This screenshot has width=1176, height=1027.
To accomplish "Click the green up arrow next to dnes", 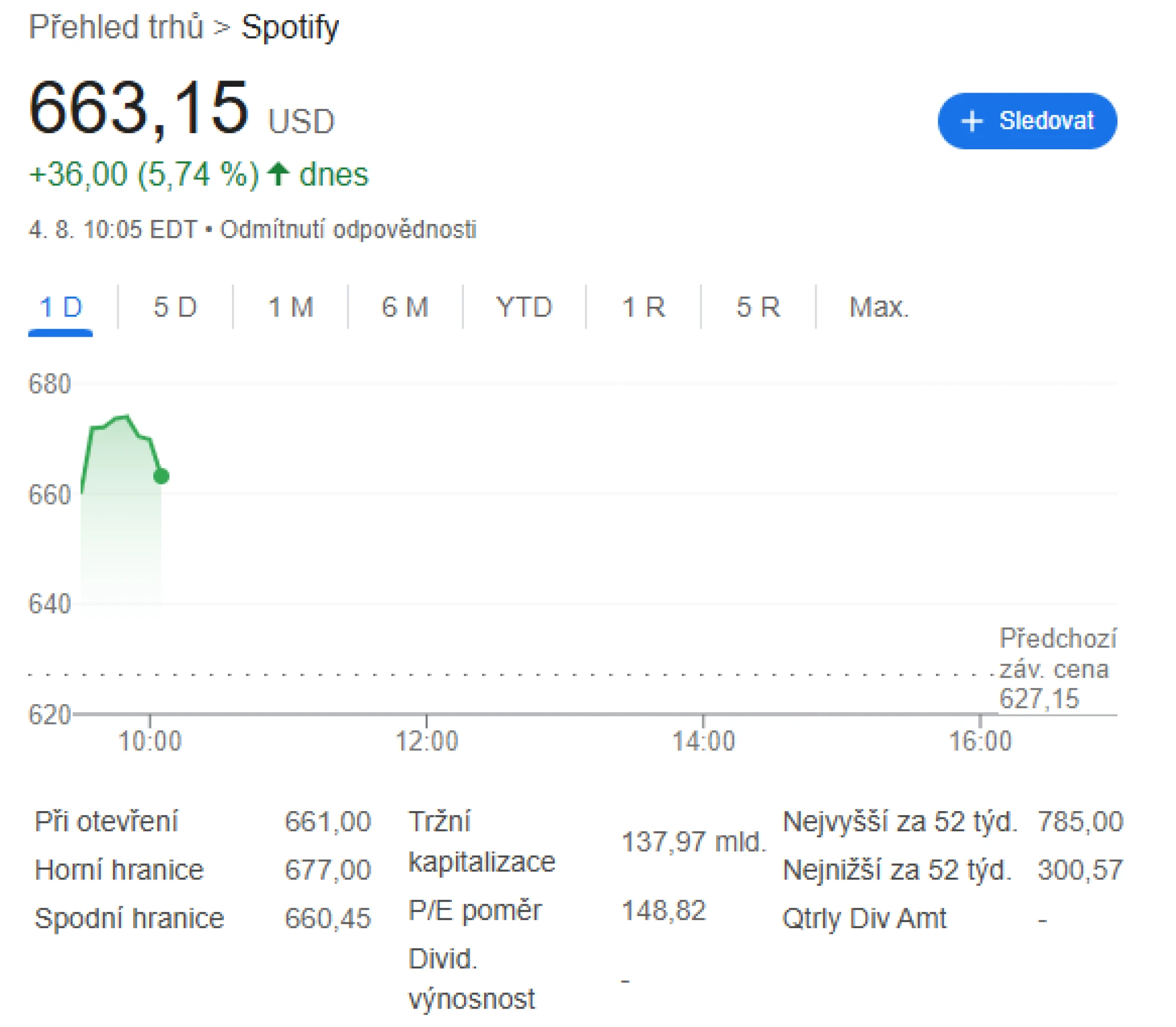I will coord(279,174).
